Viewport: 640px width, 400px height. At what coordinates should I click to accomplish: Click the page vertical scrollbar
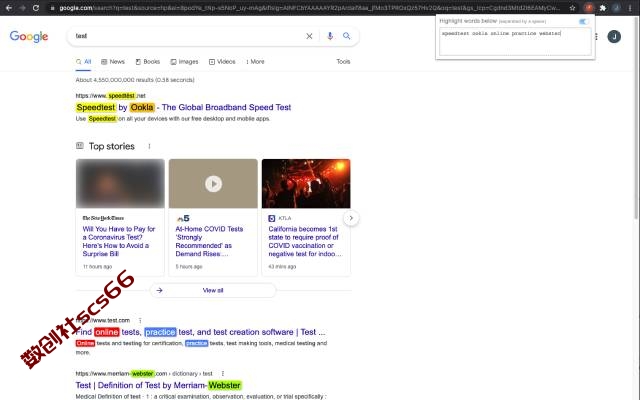tap(636, 118)
